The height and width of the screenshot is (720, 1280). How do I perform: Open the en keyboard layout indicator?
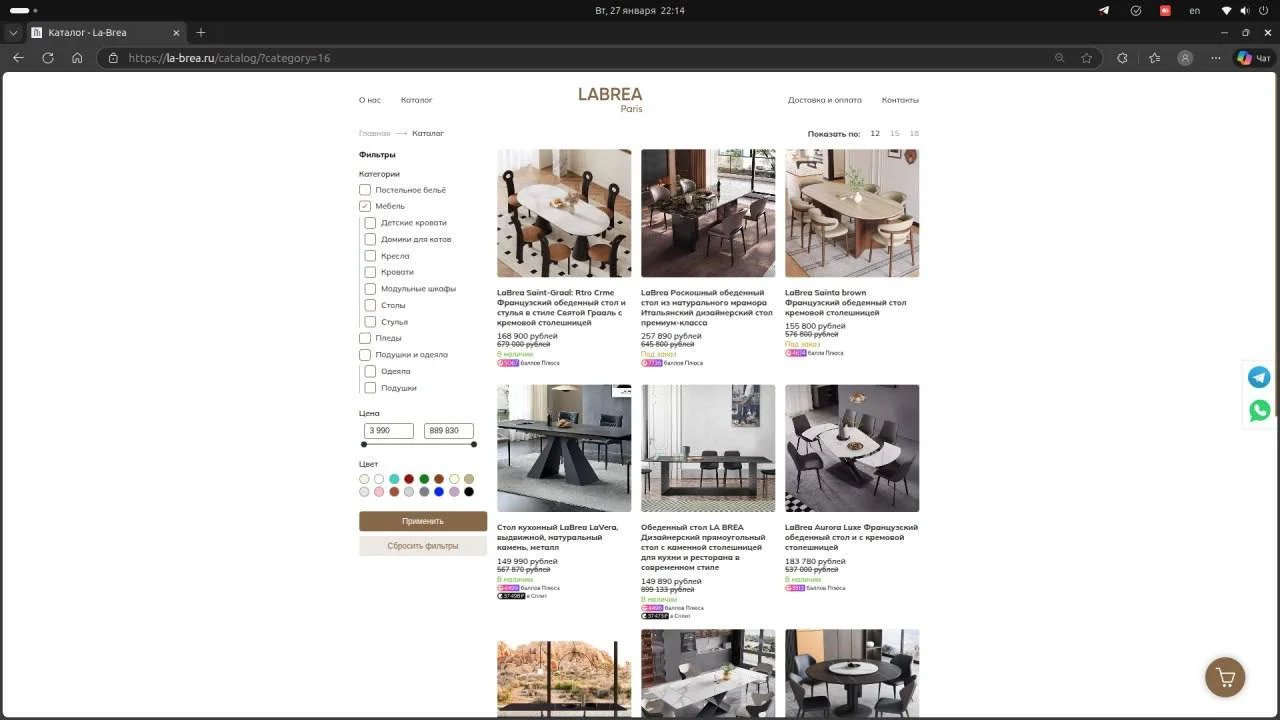point(1194,10)
